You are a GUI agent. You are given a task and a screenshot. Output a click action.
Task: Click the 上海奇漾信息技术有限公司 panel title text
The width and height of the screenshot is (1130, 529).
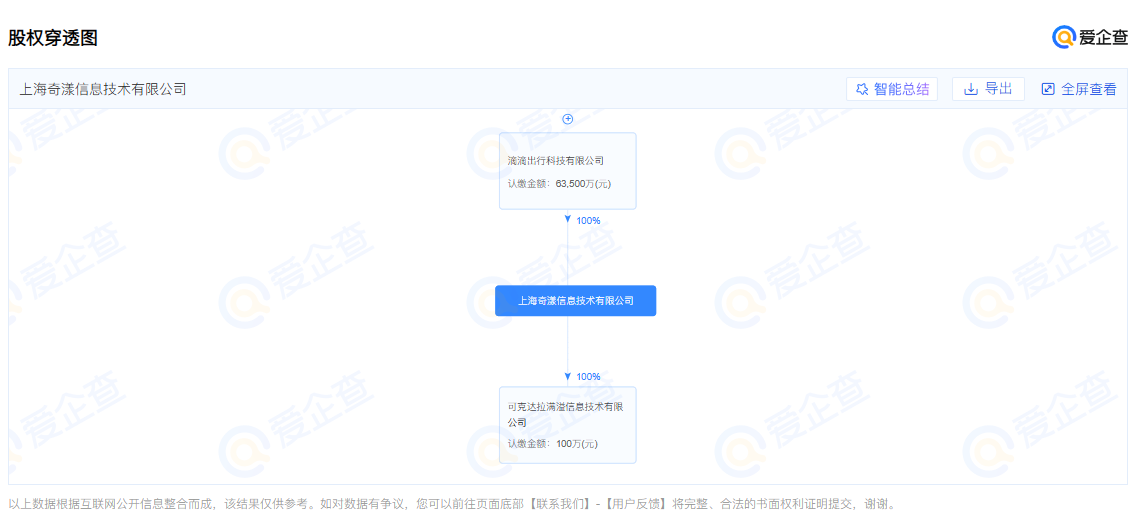coord(102,89)
